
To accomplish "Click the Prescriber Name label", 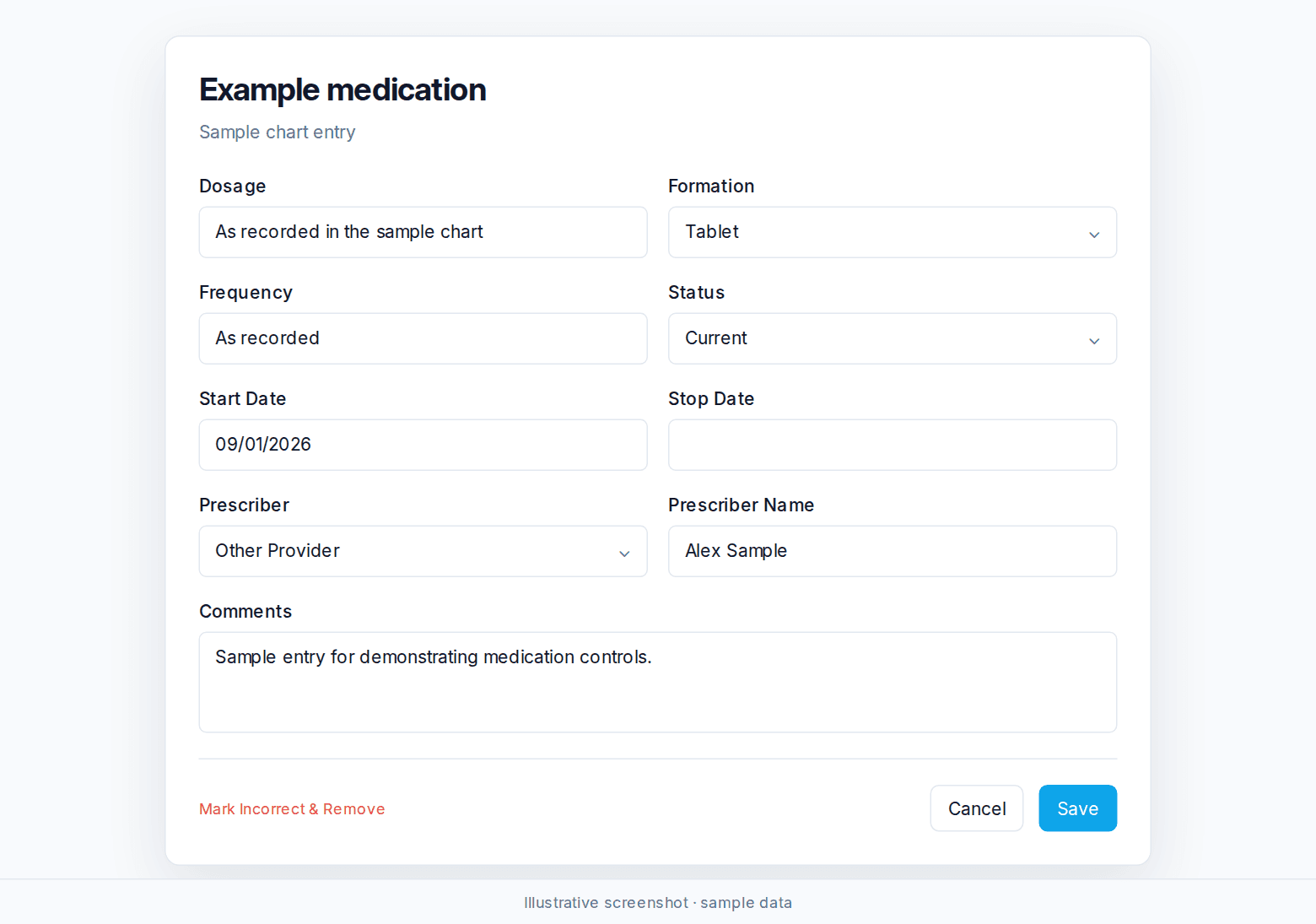I will 742,505.
